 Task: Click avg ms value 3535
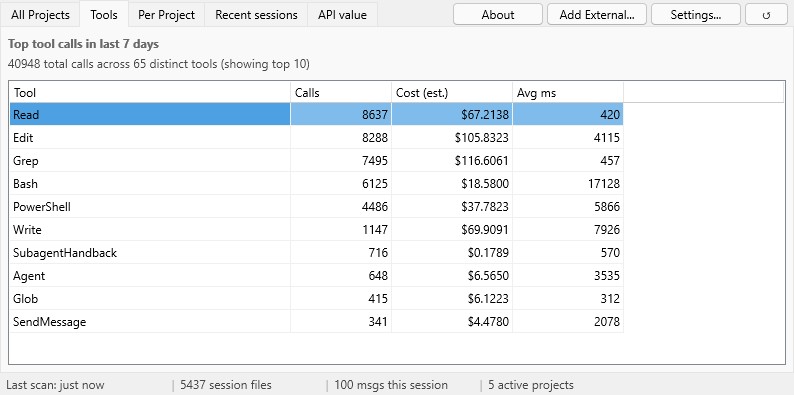click(x=607, y=275)
